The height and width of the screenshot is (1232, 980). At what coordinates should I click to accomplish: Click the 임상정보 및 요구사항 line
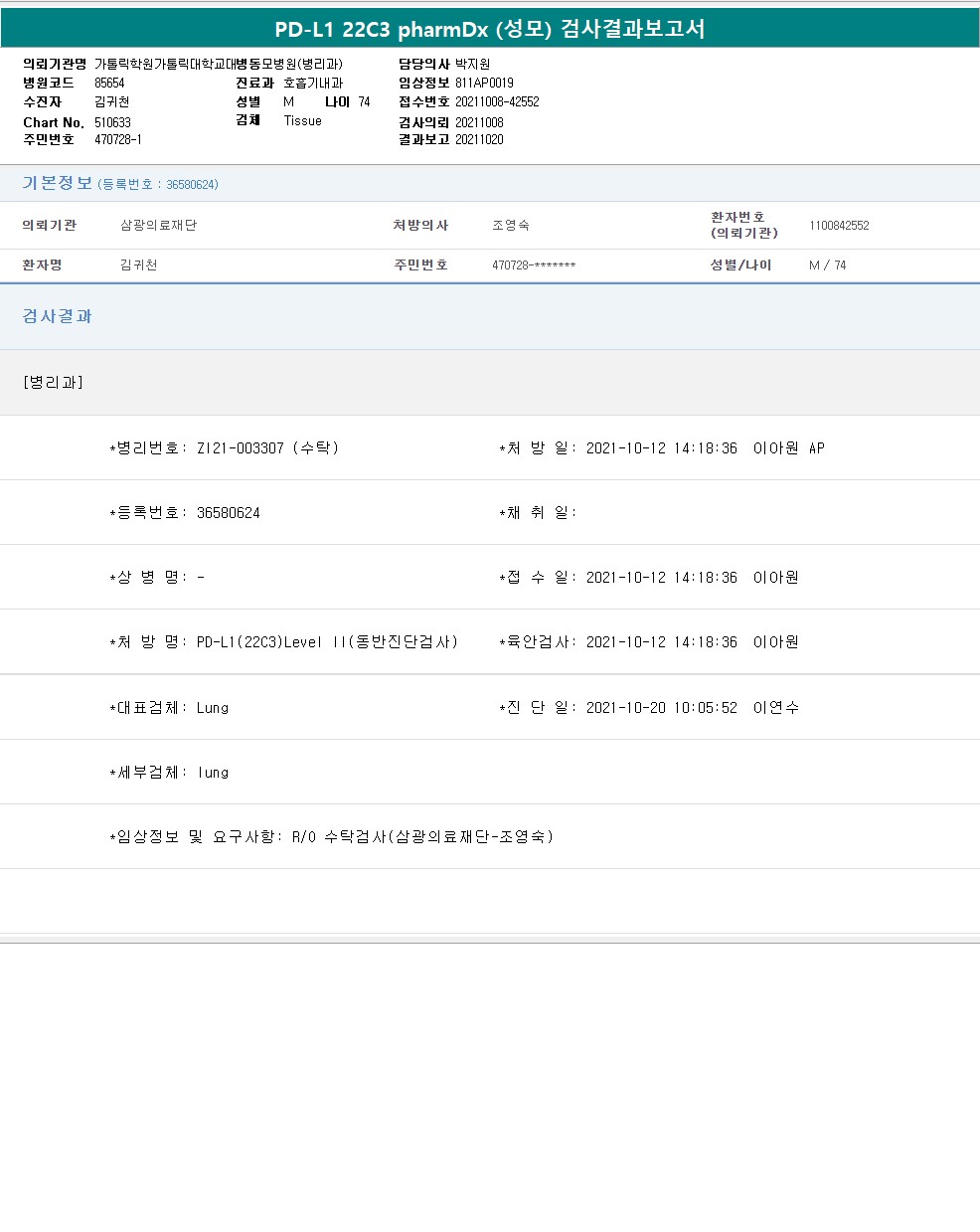click(x=331, y=837)
